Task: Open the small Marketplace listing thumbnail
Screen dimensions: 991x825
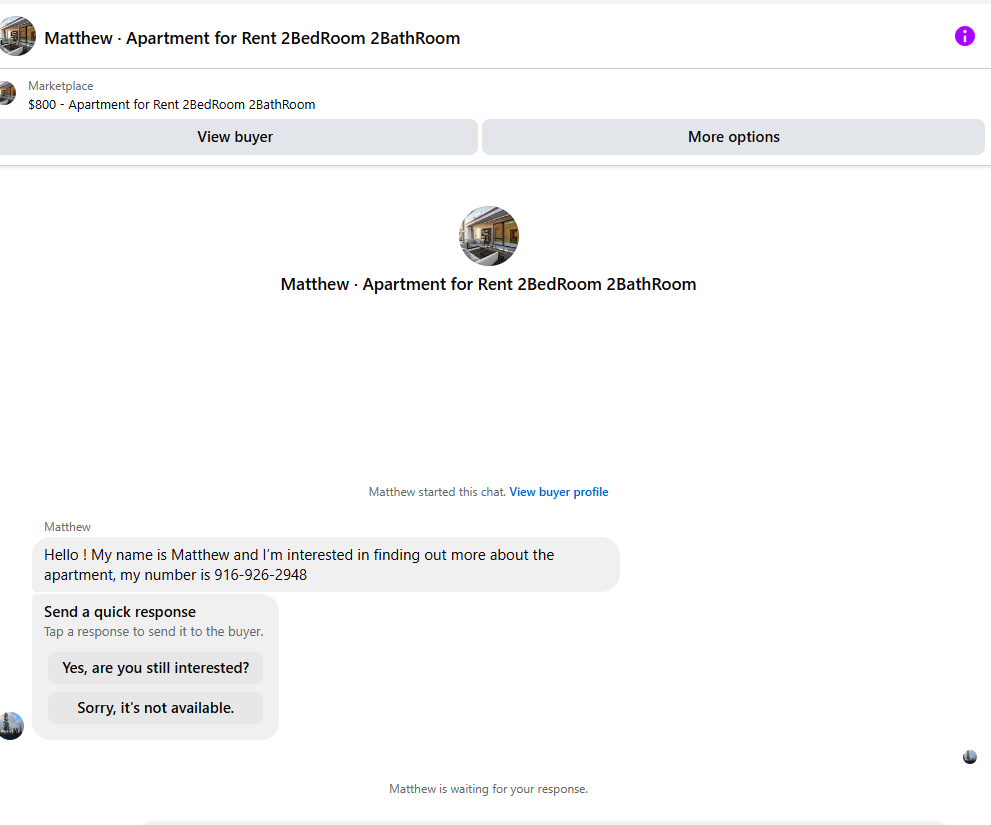Action: [x=7, y=94]
